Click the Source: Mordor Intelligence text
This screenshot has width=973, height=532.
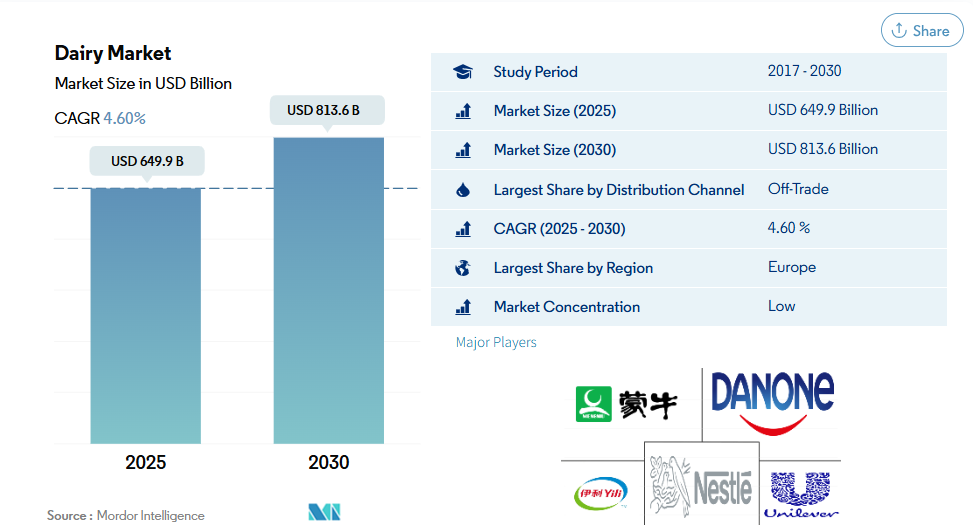[x=125, y=515]
